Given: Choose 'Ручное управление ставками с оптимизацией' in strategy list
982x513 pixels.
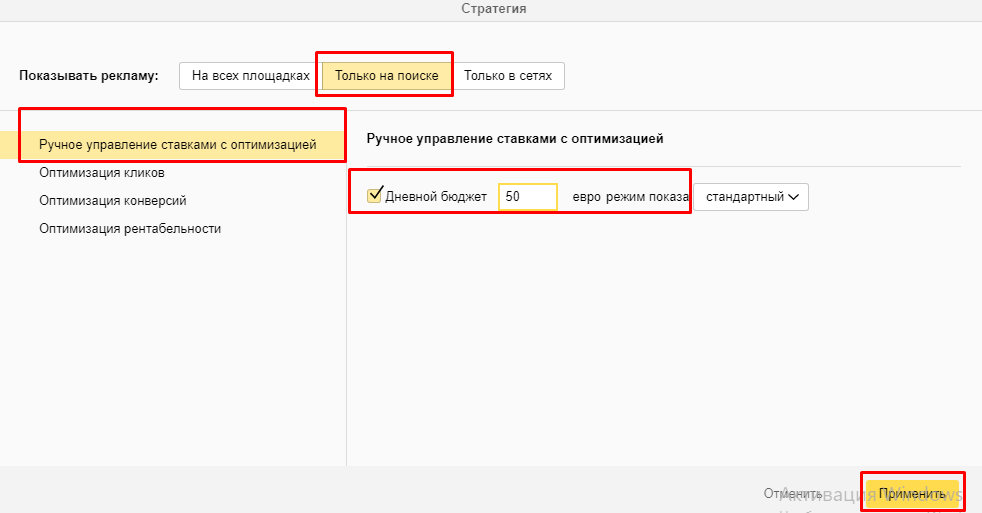Looking at the screenshot, I should (173, 145).
